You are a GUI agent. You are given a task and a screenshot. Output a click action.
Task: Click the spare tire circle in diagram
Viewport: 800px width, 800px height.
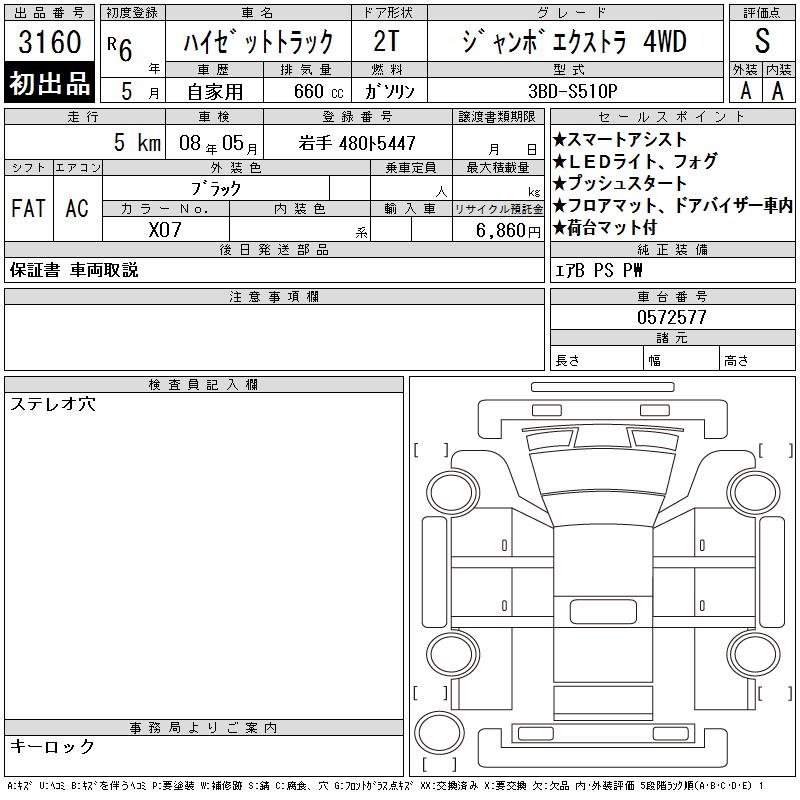[439, 732]
